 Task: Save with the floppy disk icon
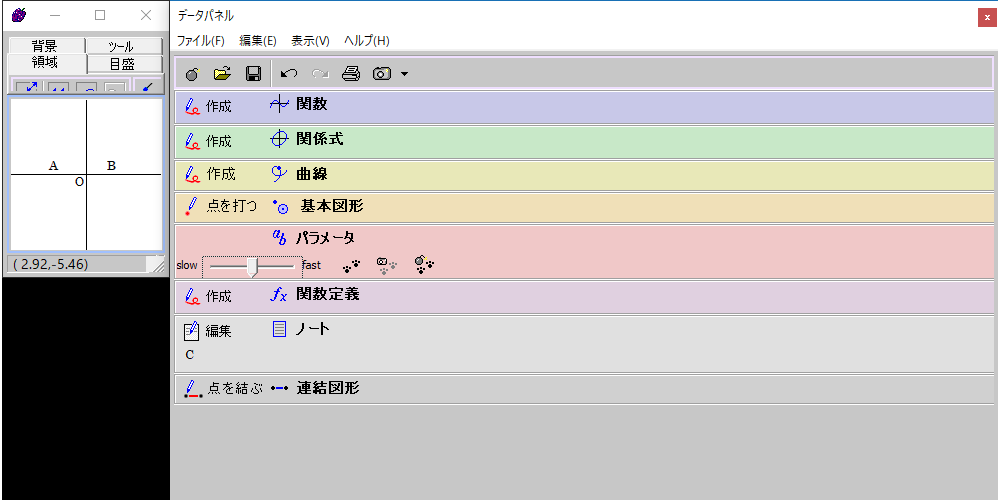click(253, 74)
